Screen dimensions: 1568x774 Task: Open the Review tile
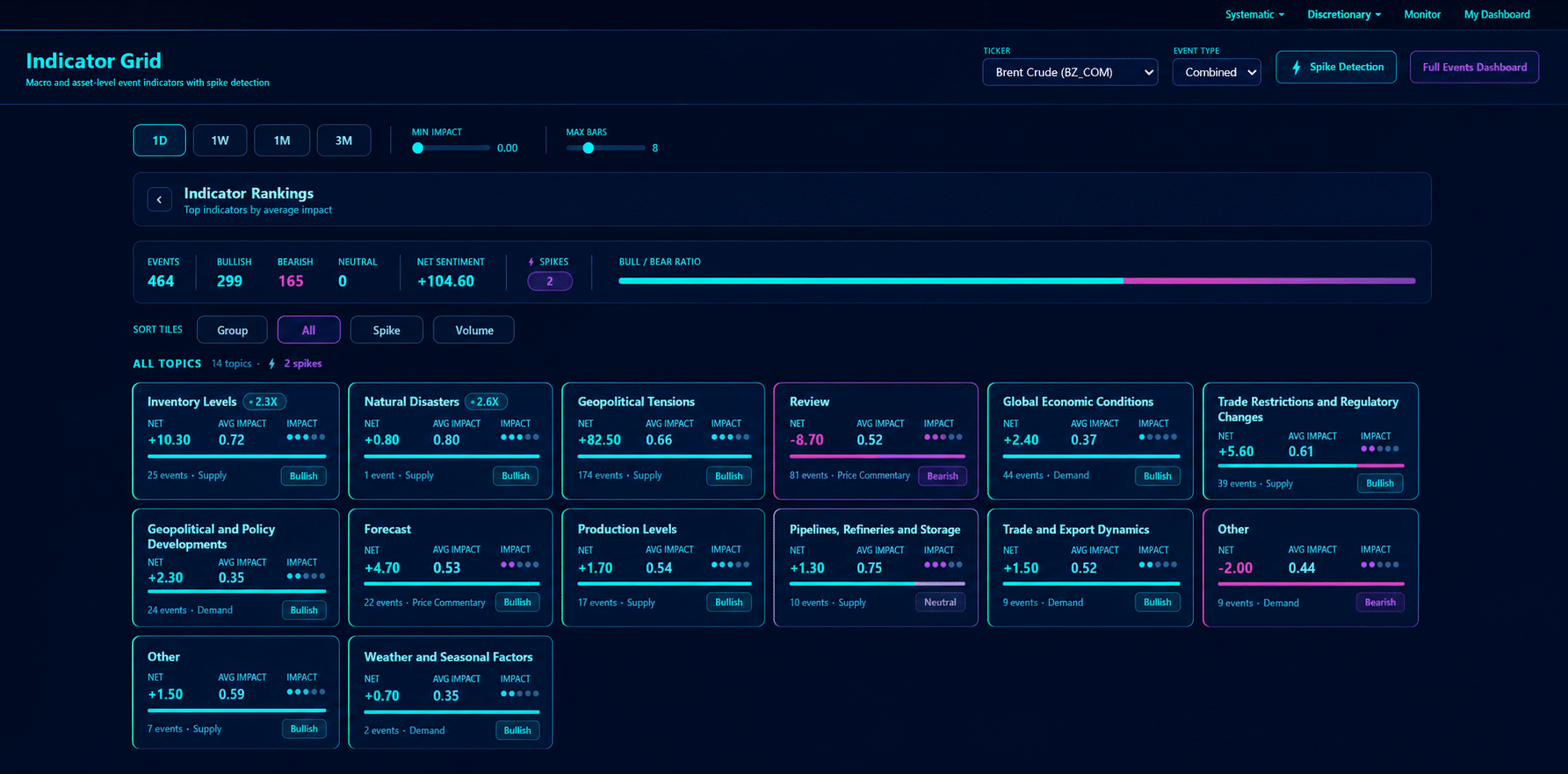point(876,441)
